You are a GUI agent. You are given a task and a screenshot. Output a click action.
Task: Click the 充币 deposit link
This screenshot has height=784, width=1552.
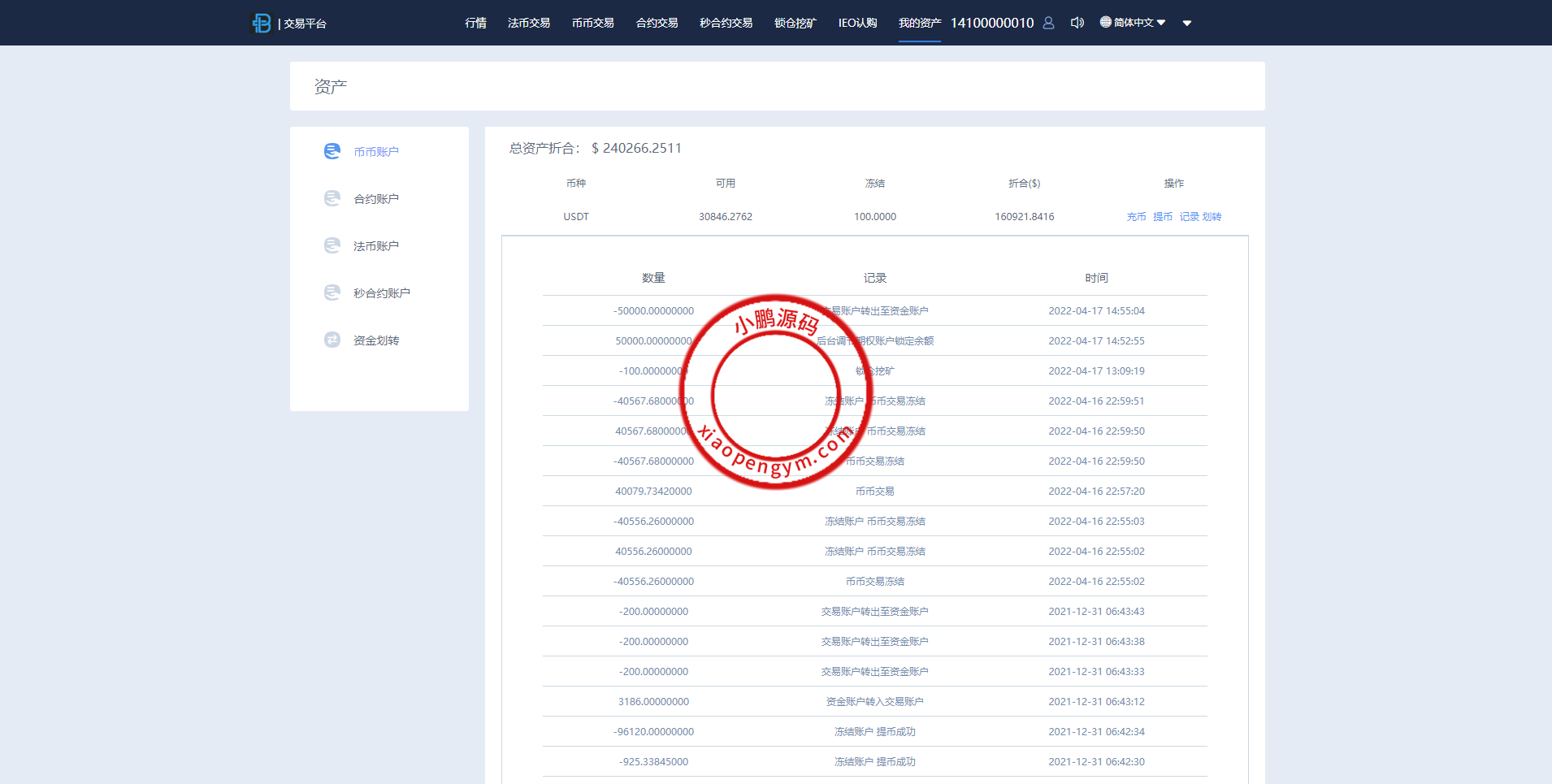[x=1136, y=217]
